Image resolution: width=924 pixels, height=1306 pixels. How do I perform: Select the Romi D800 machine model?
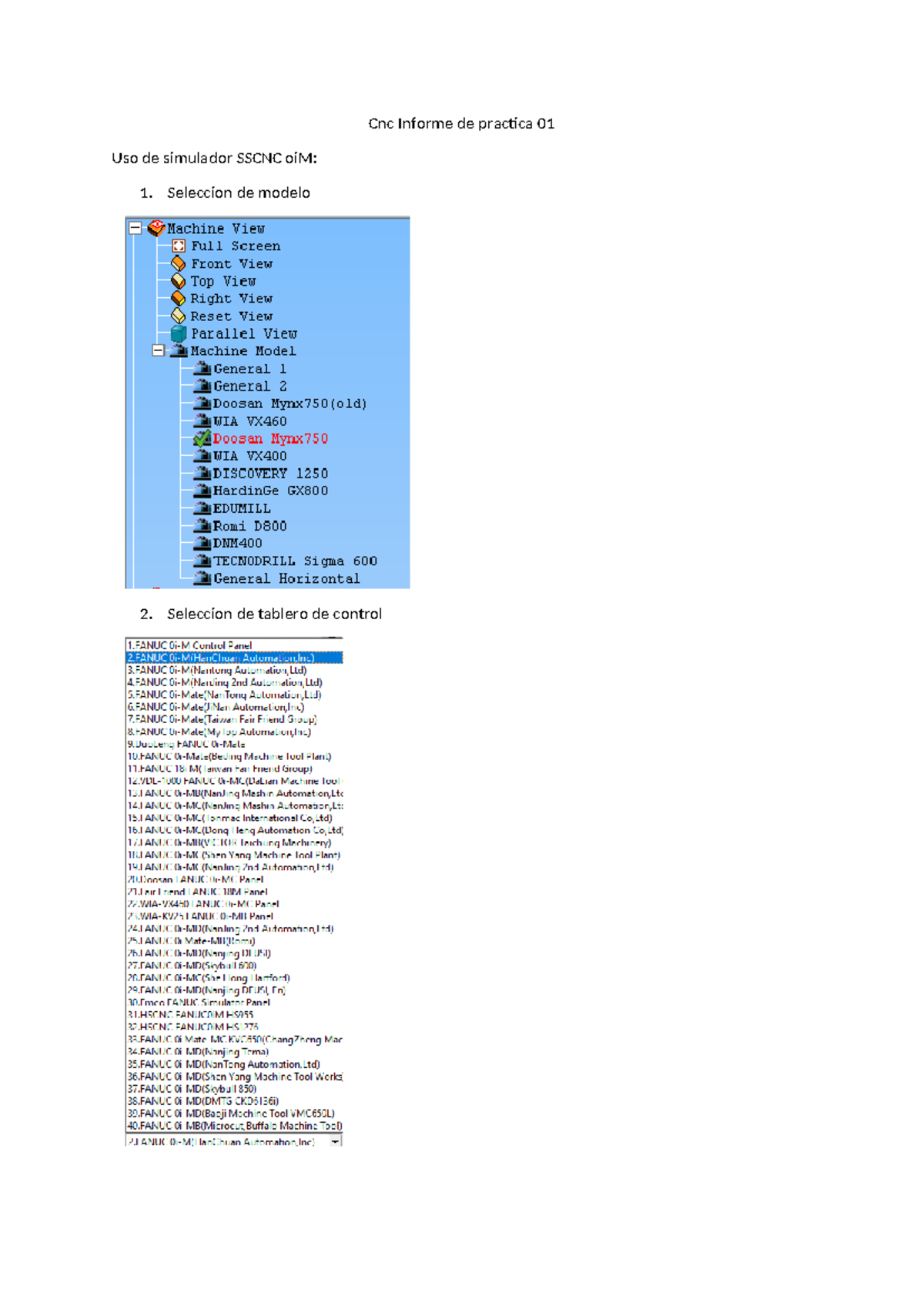(249, 526)
